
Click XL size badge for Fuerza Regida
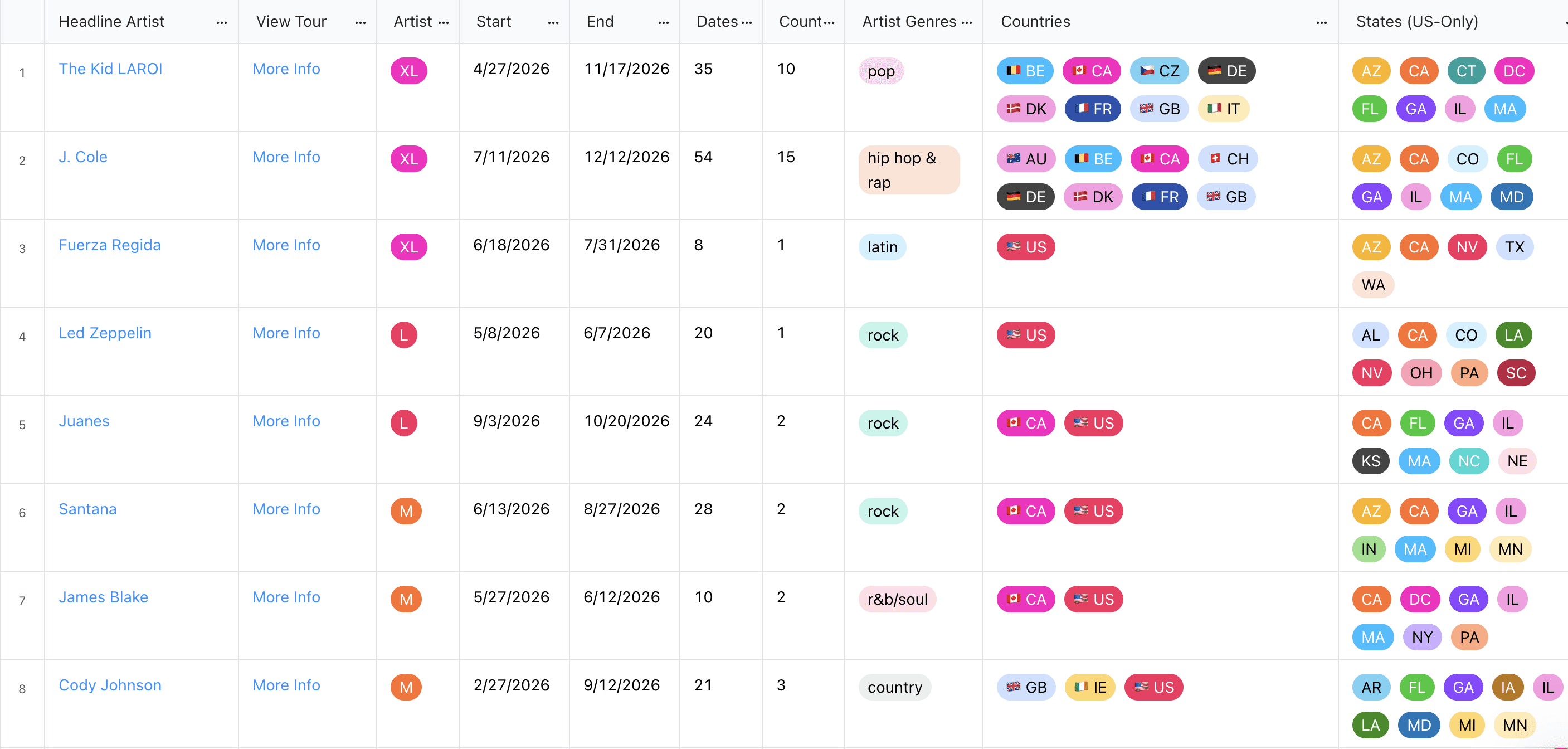coord(408,247)
